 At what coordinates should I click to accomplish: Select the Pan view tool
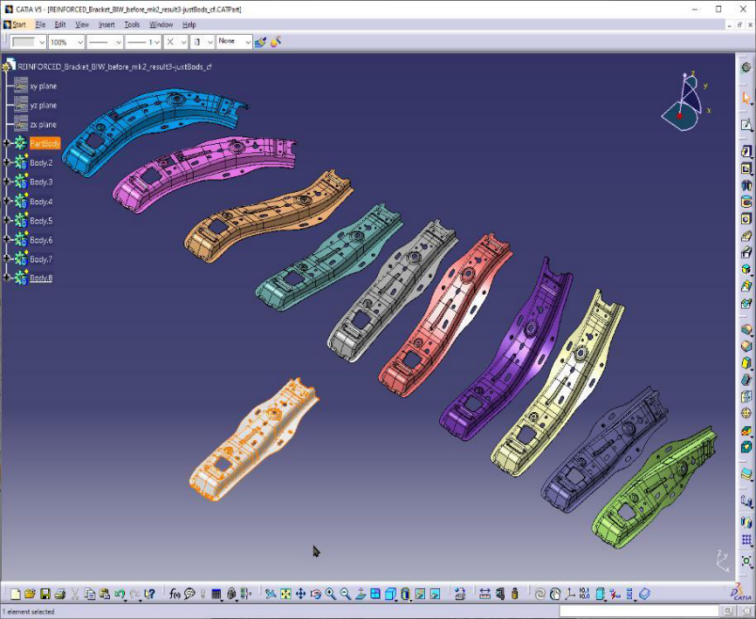pos(300,594)
